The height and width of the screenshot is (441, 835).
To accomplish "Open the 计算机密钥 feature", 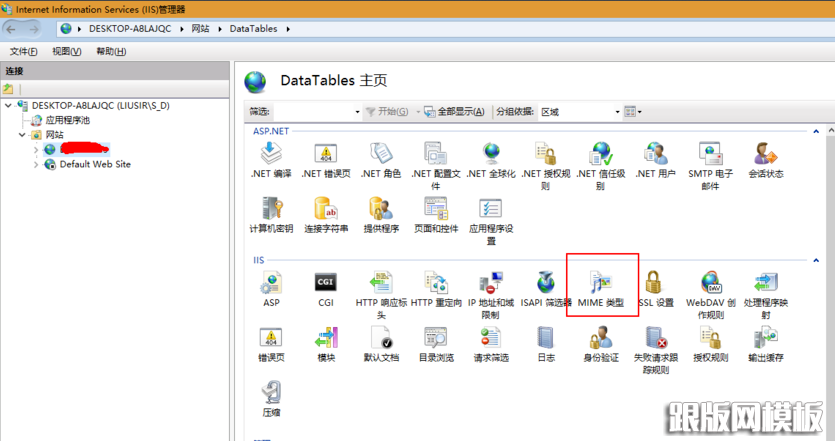I will [271, 215].
